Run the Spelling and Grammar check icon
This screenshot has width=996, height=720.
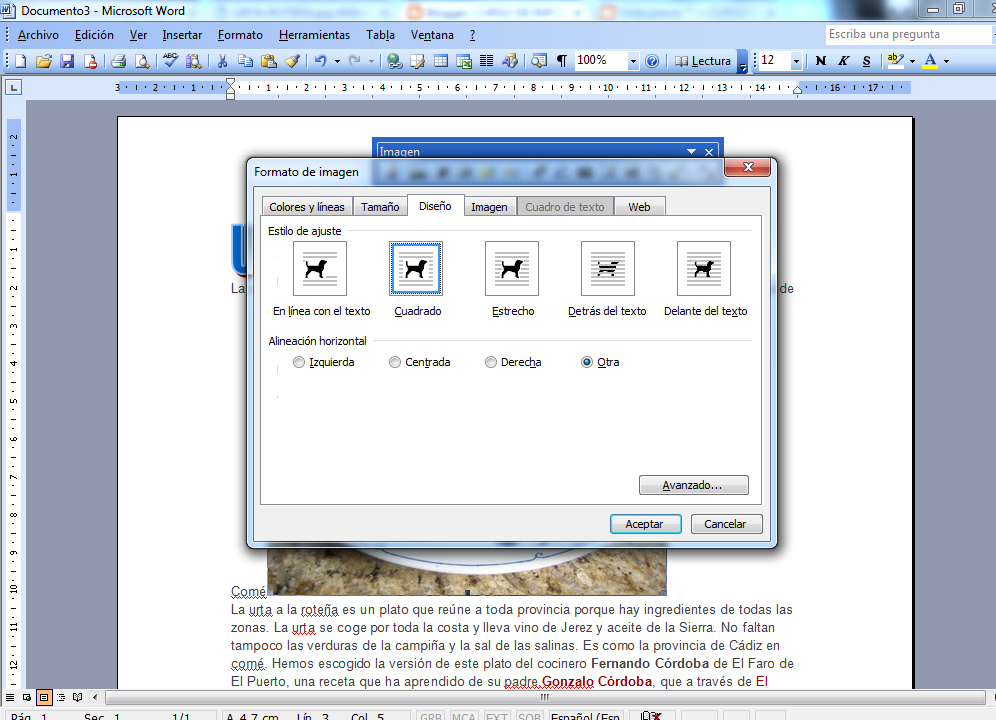coord(168,60)
